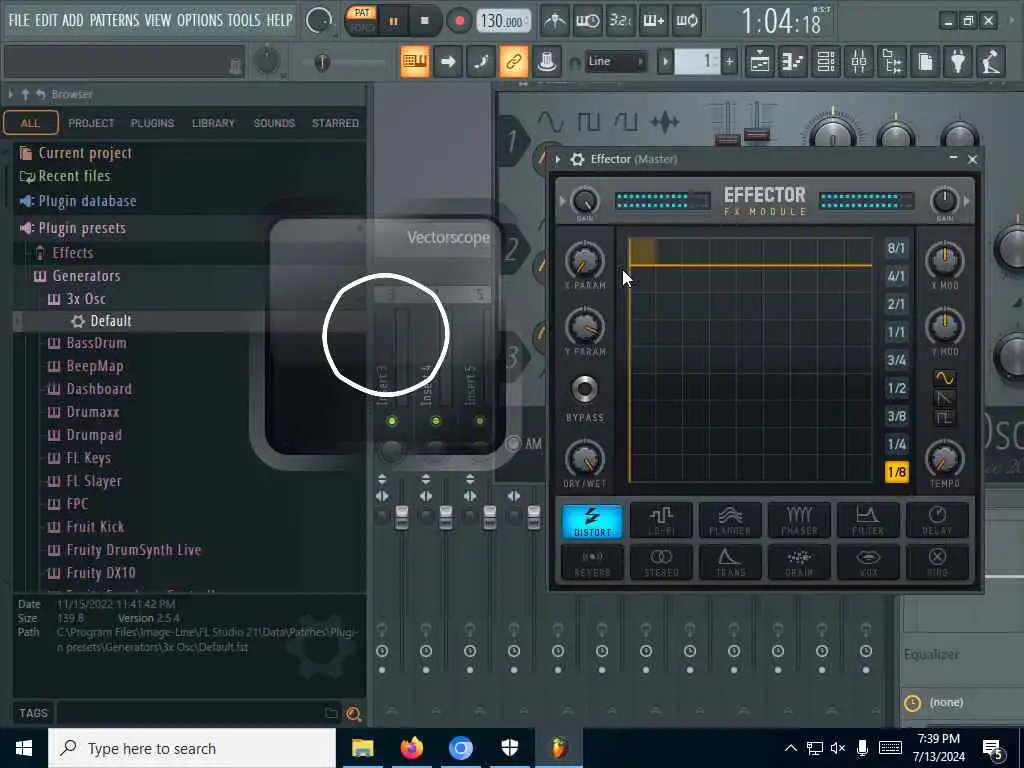
Task: Switch browser to LIBRARY tab
Action: pyautogui.click(x=213, y=123)
